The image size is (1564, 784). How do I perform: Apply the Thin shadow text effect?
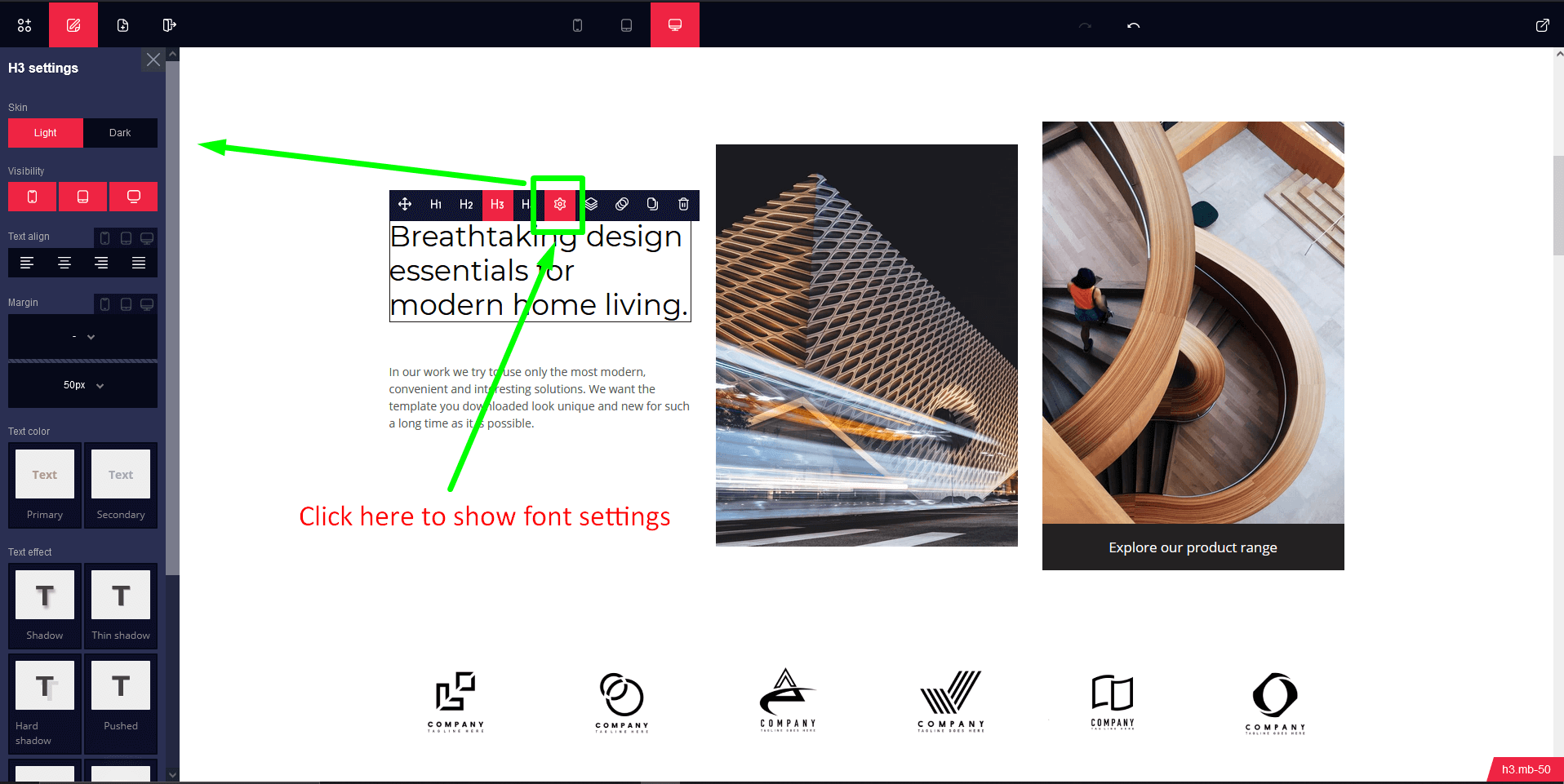pyautogui.click(x=121, y=605)
